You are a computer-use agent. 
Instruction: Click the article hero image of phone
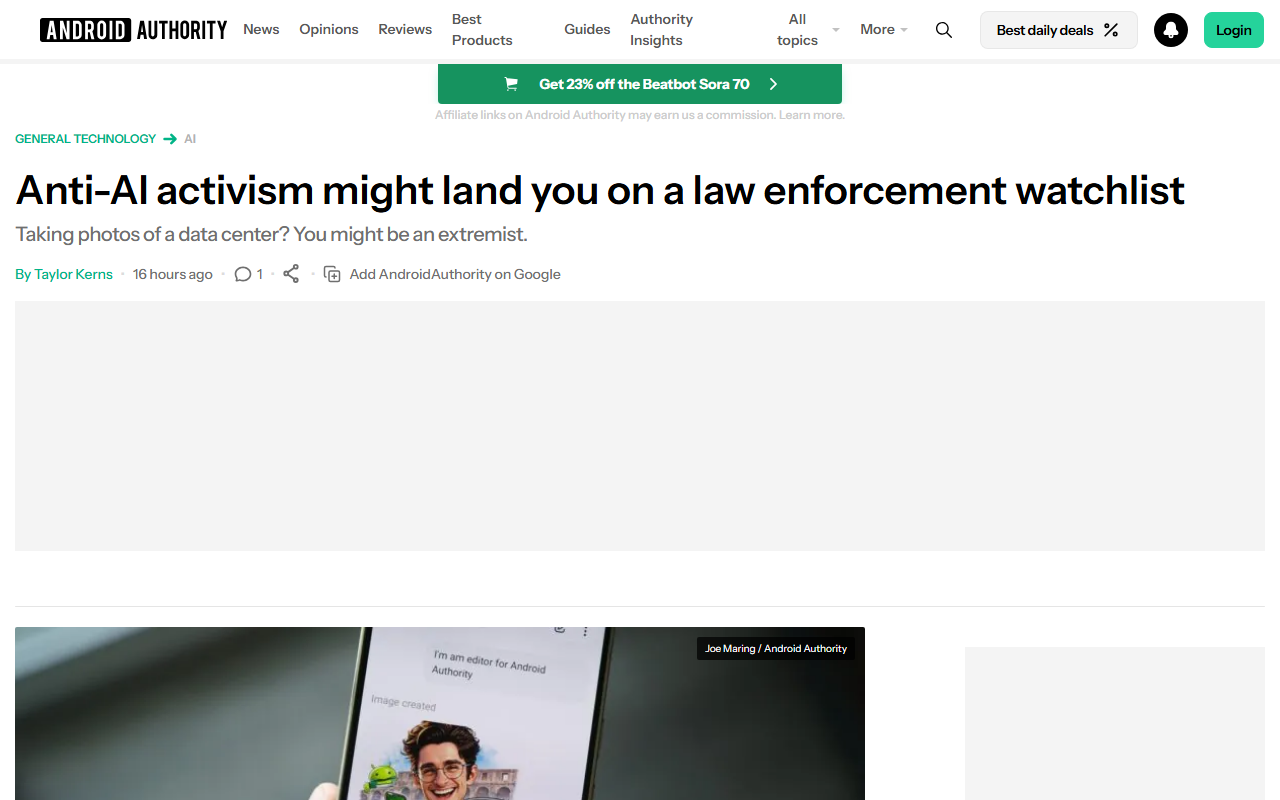[440, 713]
